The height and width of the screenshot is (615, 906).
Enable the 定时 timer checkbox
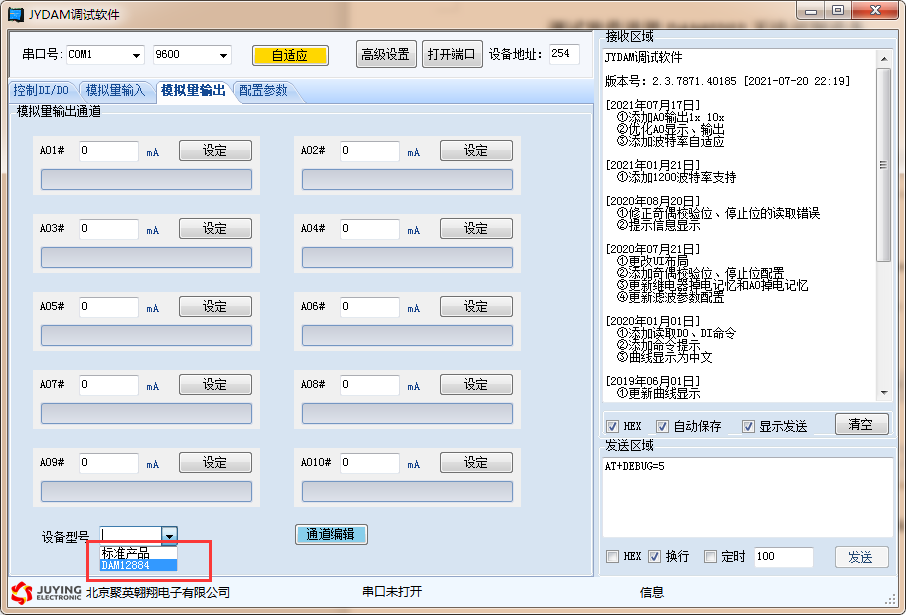711,557
